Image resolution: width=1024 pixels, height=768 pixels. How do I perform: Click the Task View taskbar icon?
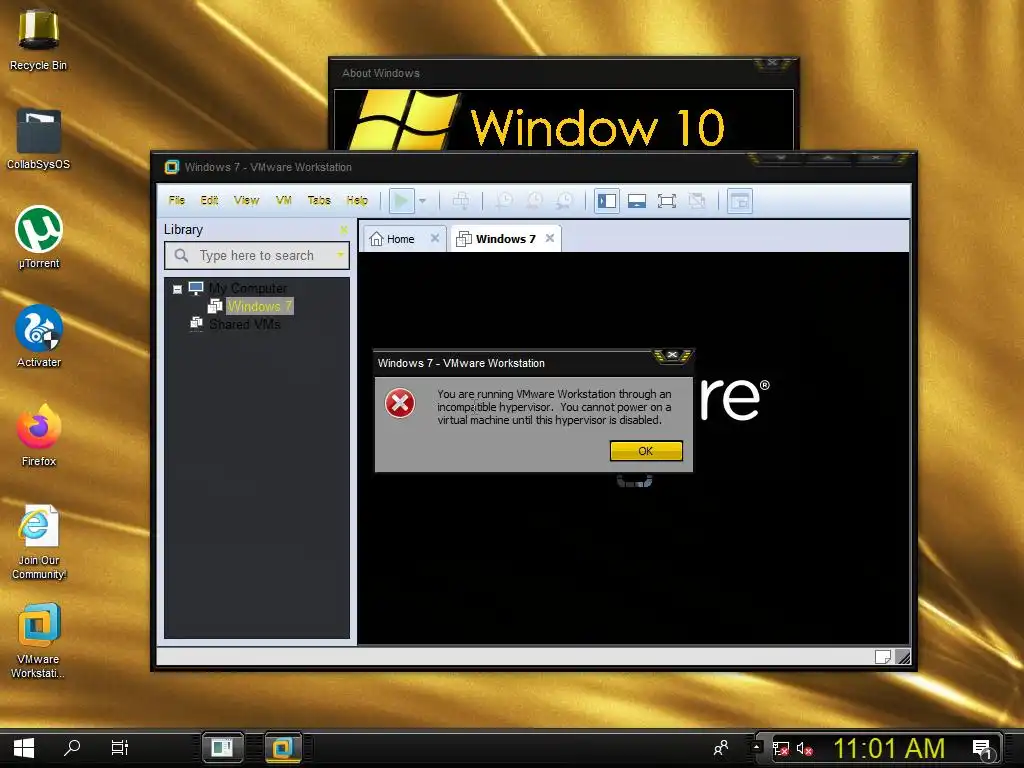click(x=120, y=747)
